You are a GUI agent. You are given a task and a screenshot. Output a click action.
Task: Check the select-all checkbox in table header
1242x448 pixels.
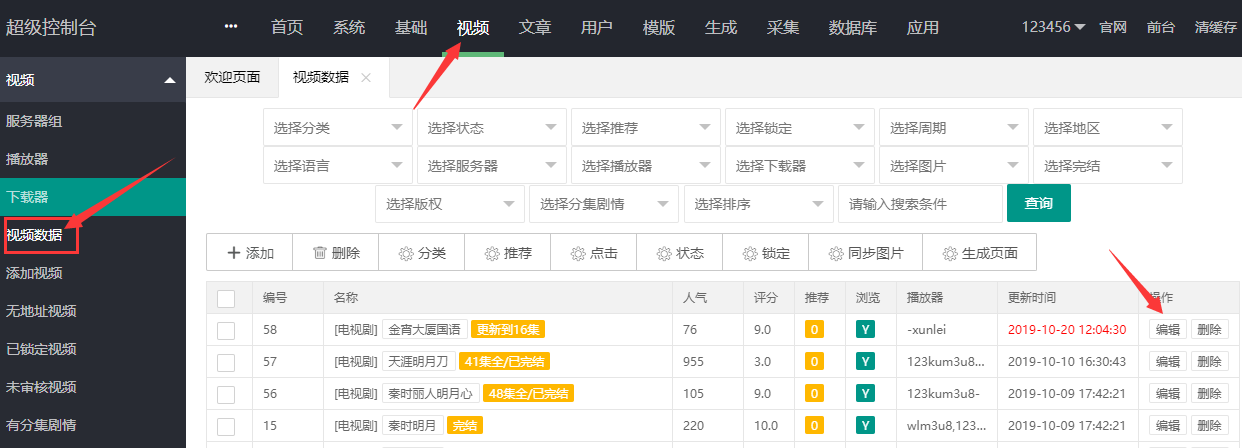tap(226, 298)
